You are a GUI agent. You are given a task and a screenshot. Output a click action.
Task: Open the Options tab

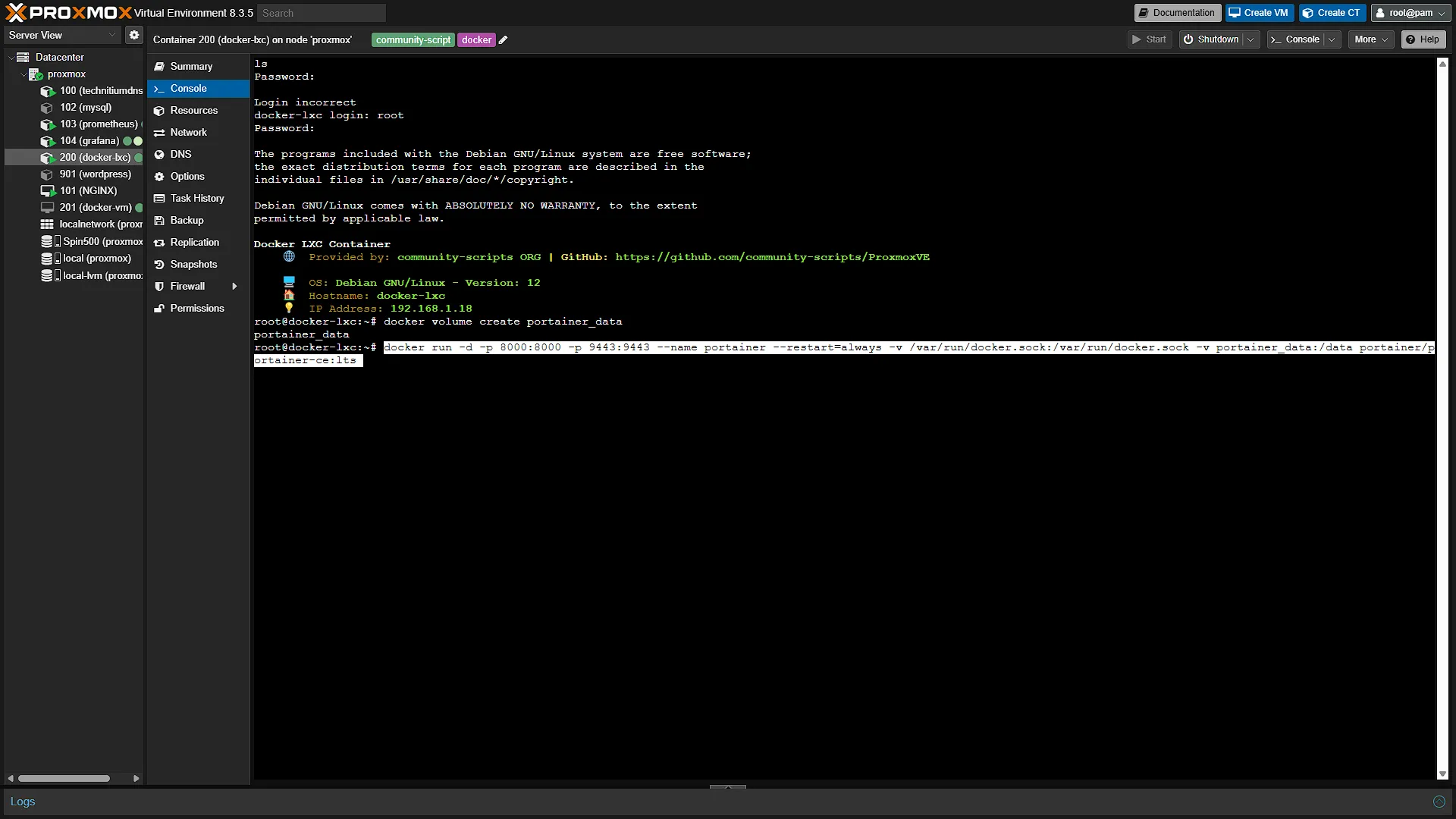pyautogui.click(x=199, y=176)
